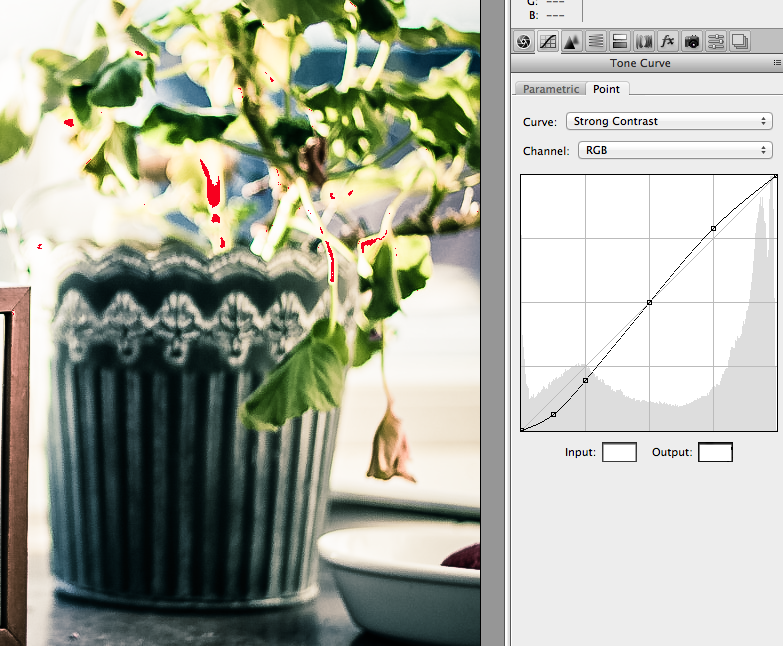
Task: Open the Tone Curve panel flyout menu
Action: (x=777, y=62)
